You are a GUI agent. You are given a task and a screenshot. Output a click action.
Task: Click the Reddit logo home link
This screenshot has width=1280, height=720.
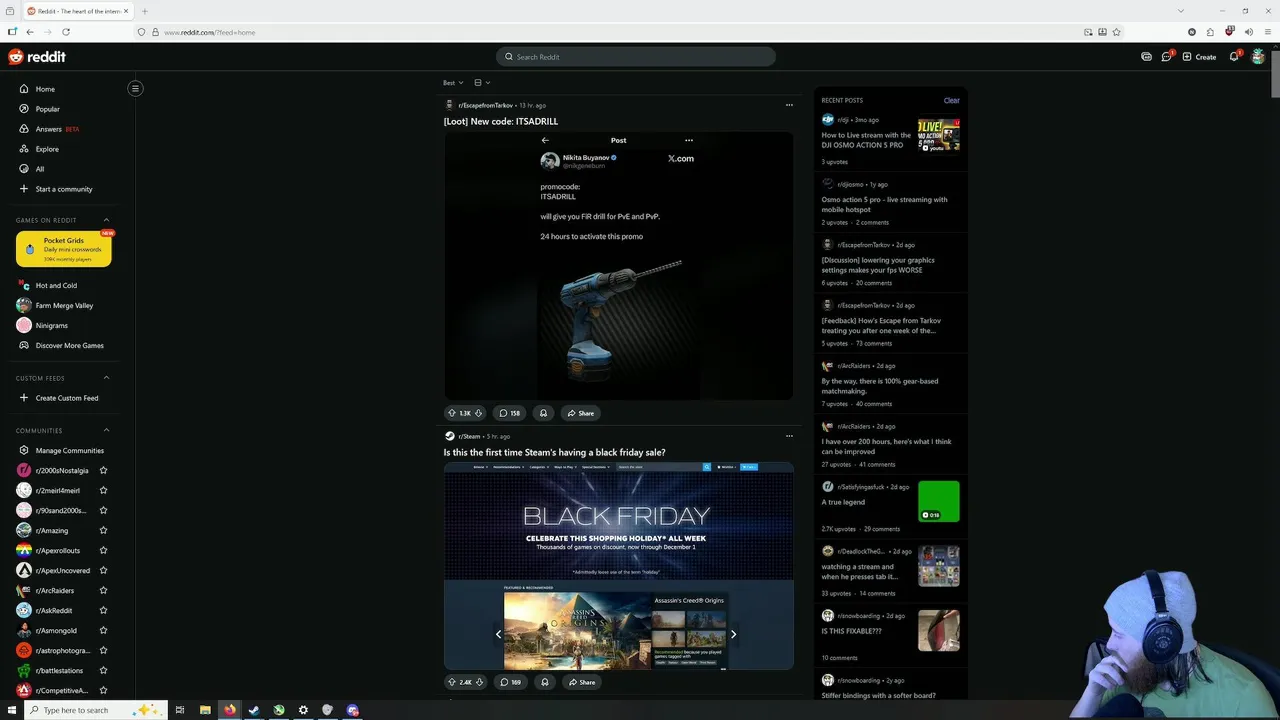point(37,57)
